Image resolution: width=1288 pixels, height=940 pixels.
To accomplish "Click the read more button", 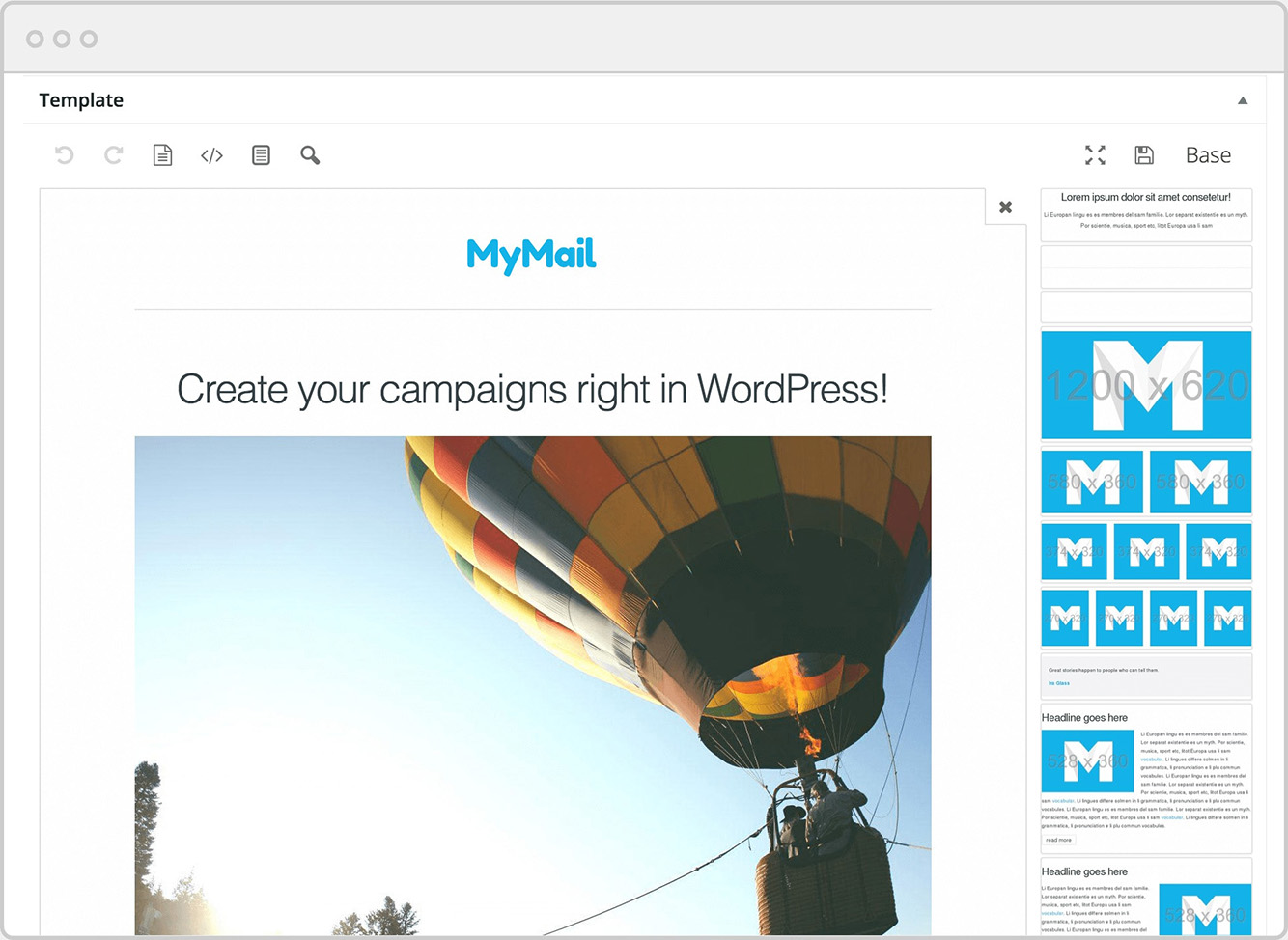I will click(1057, 840).
